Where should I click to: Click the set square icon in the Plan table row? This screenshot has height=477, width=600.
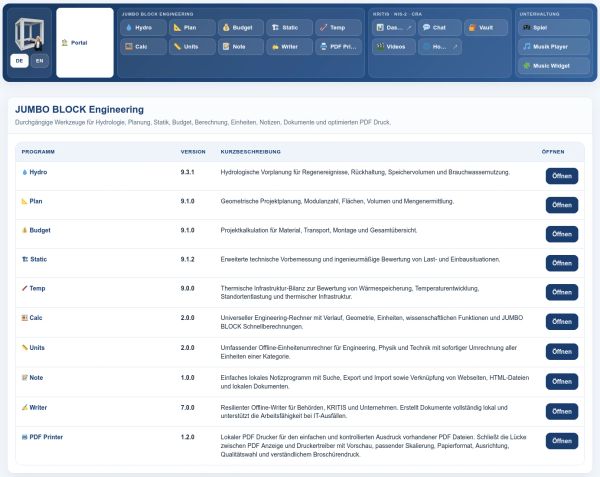click(24, 202)
